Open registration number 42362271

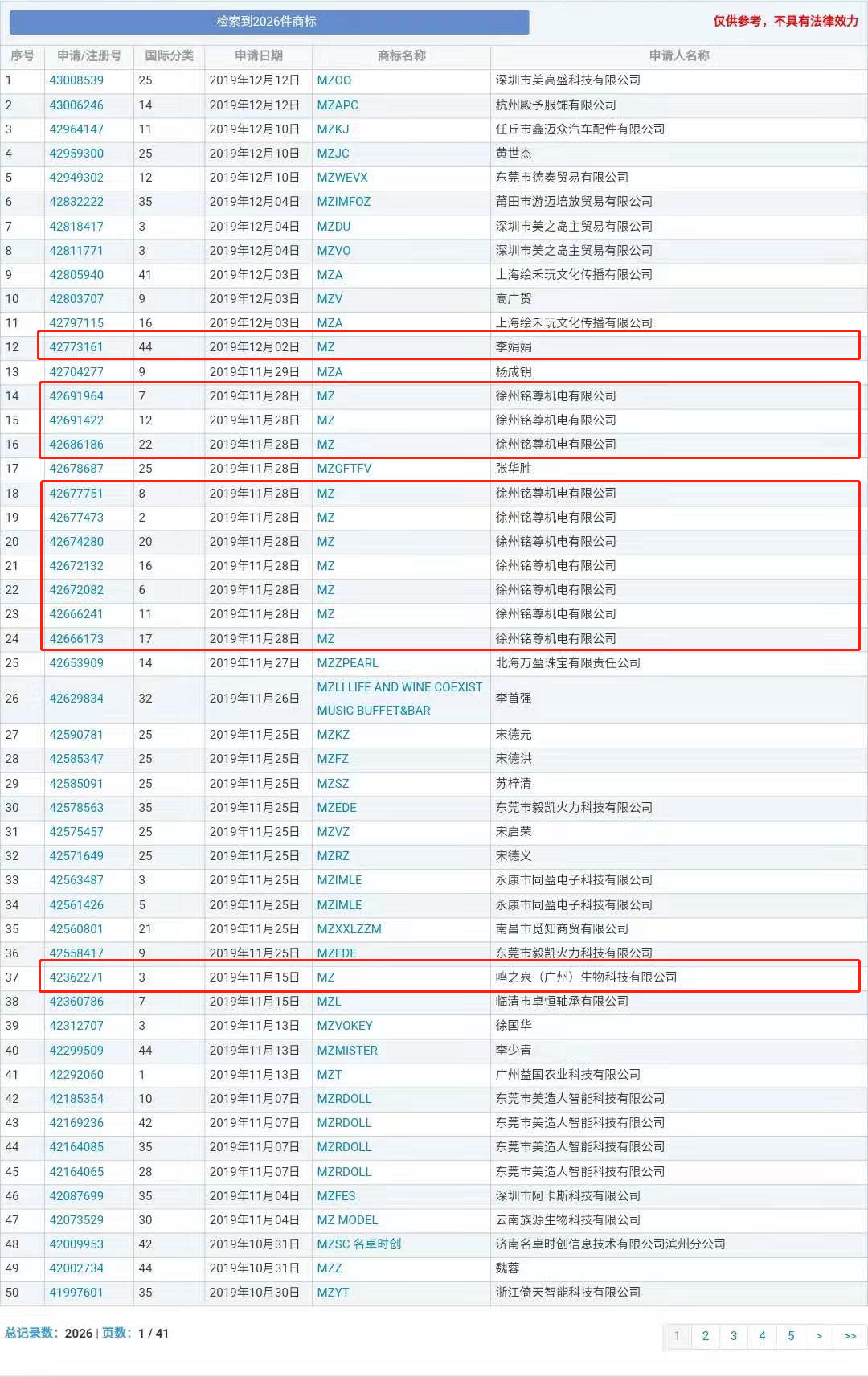[x=76, y=977]
